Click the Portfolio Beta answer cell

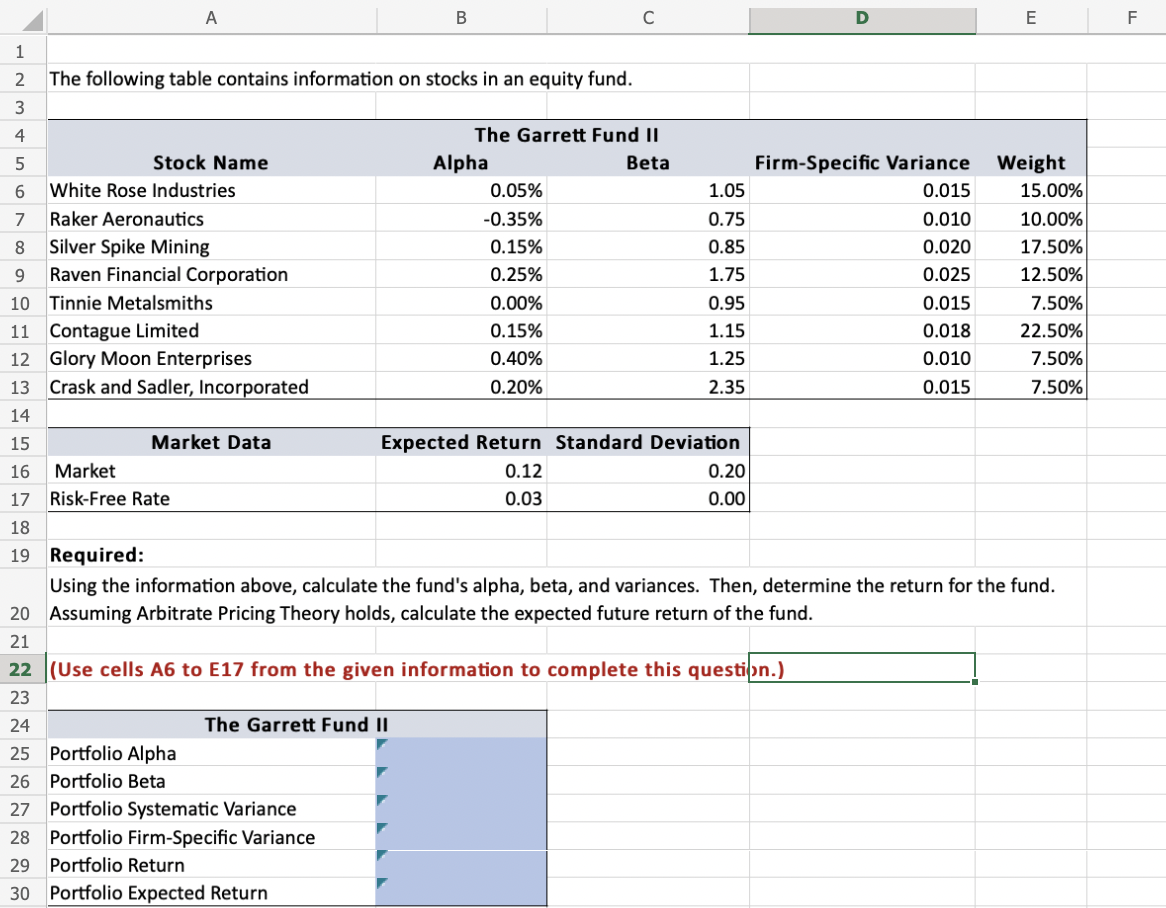461,781
